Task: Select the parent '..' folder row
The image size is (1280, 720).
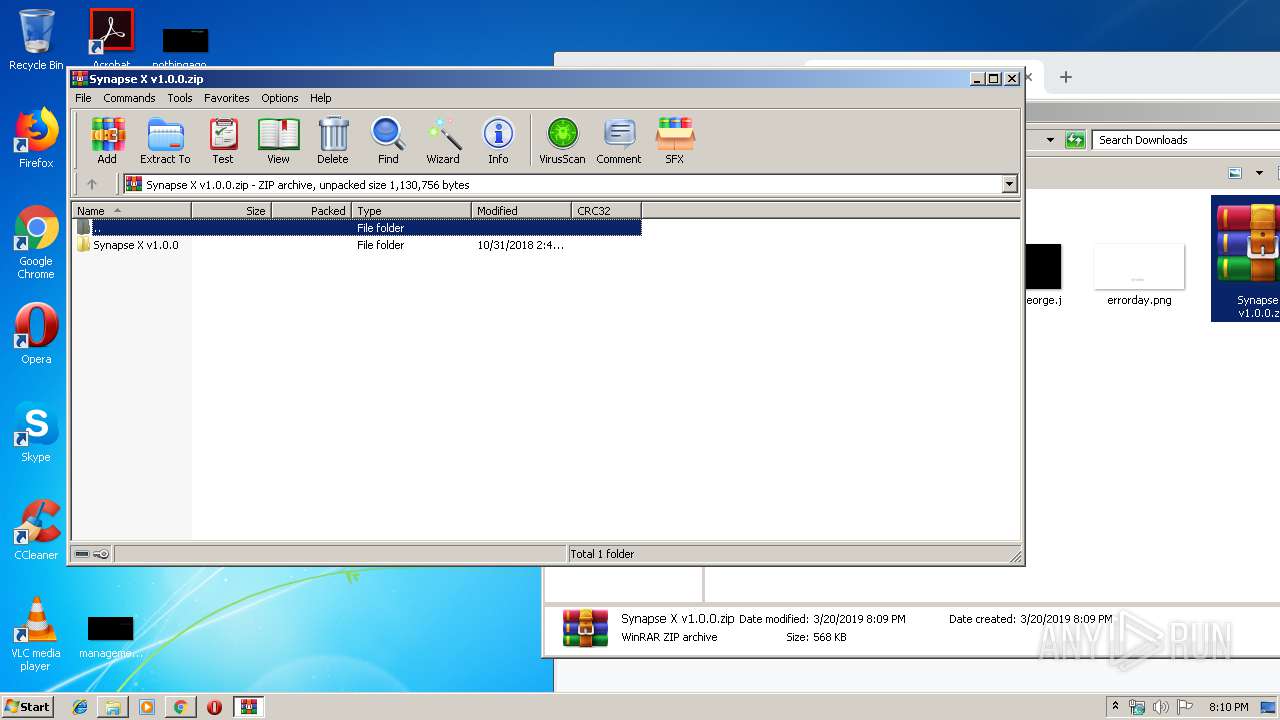Action: point(357,228)
